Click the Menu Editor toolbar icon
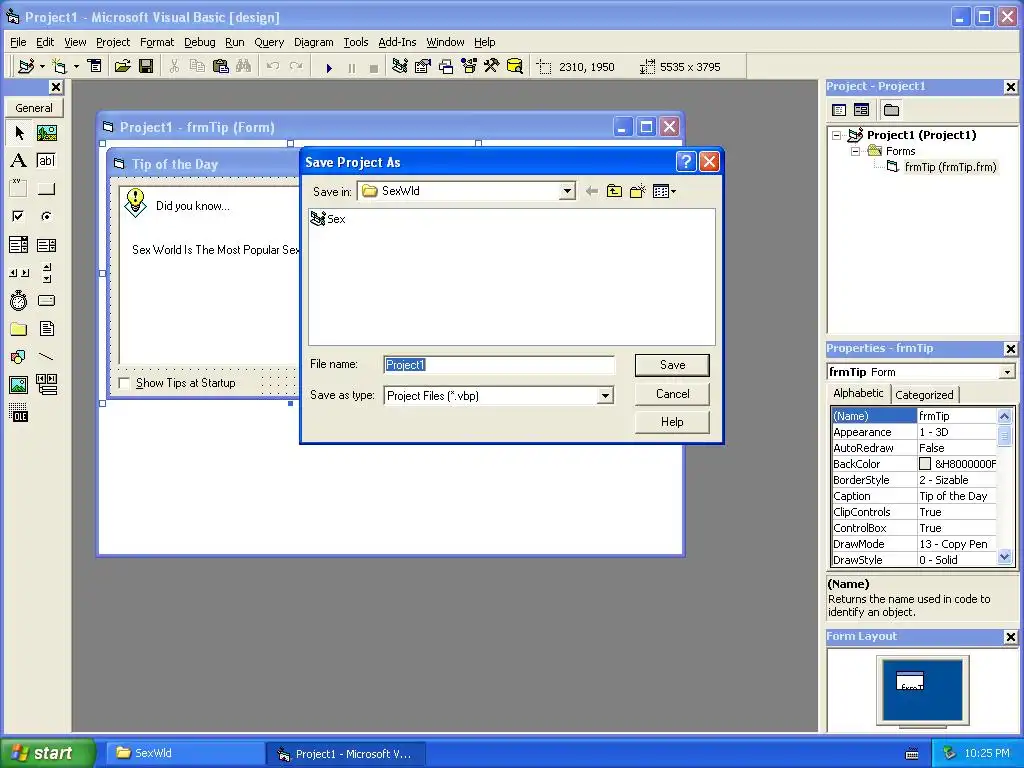This screenshot has width=1024, height=768. pyautogui.click(x=95, y=67)
